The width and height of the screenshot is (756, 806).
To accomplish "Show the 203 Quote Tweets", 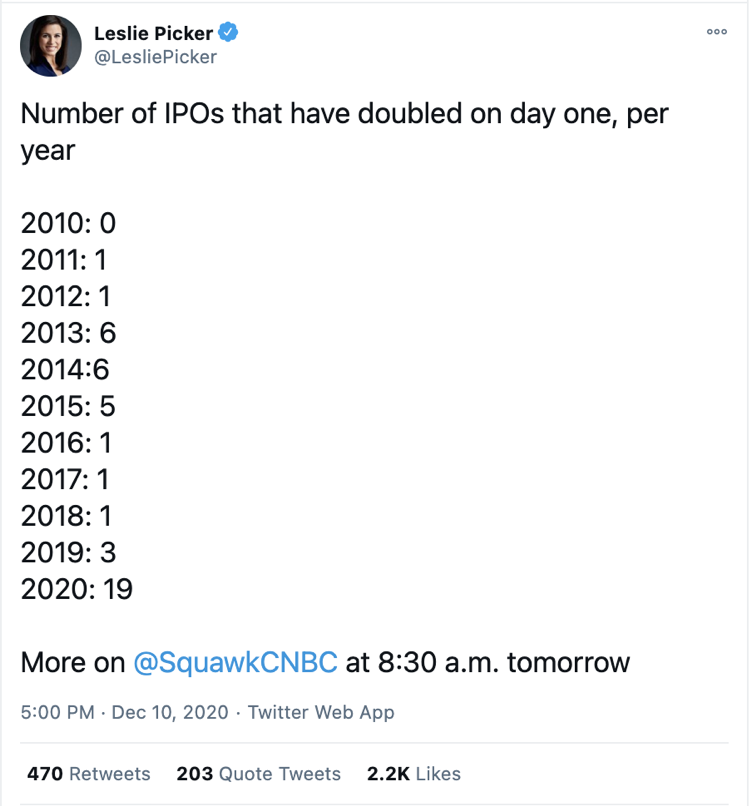I will coord(258,773).
